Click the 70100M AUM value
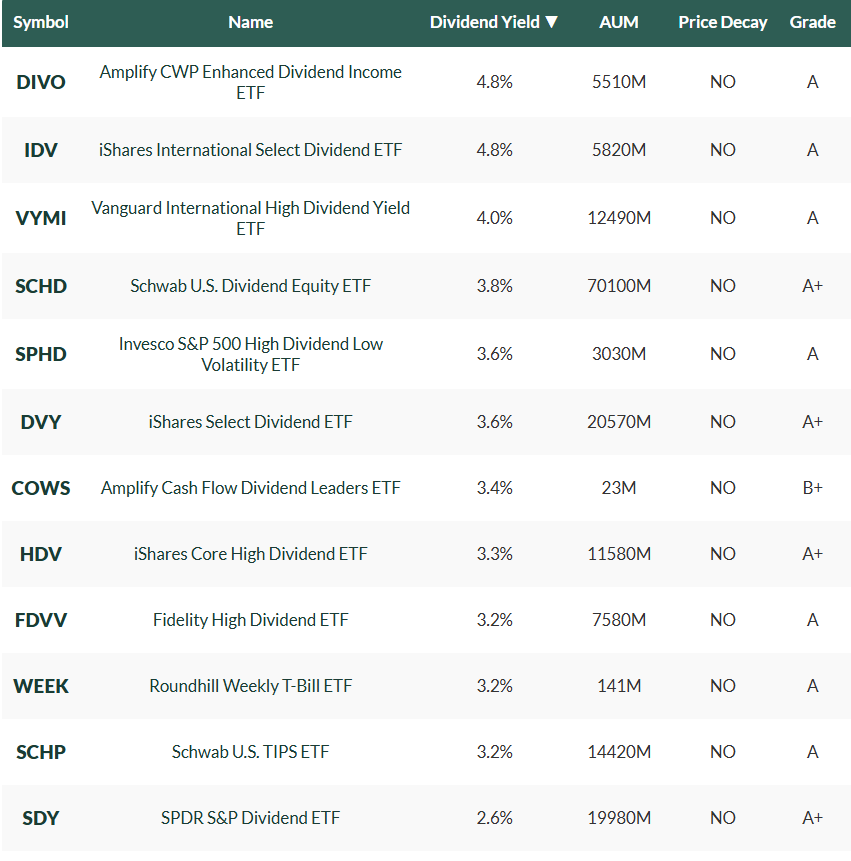The image size is (851, 861). click(619, 286)
